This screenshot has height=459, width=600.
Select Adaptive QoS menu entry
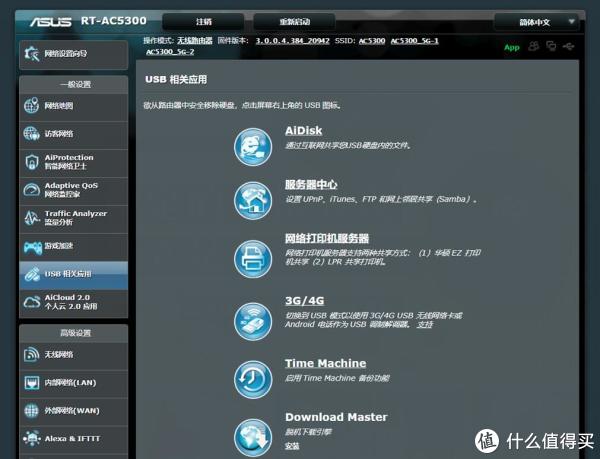point(73,190)
